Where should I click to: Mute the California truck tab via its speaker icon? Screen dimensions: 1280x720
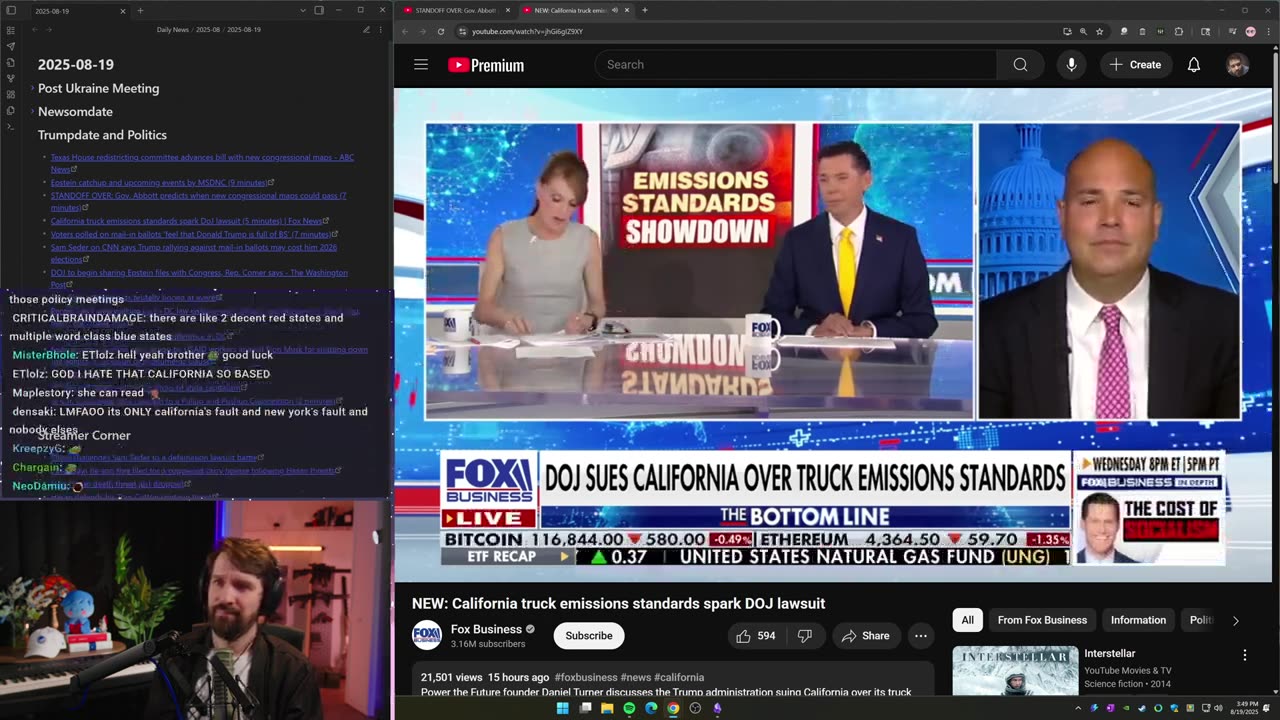613,10
